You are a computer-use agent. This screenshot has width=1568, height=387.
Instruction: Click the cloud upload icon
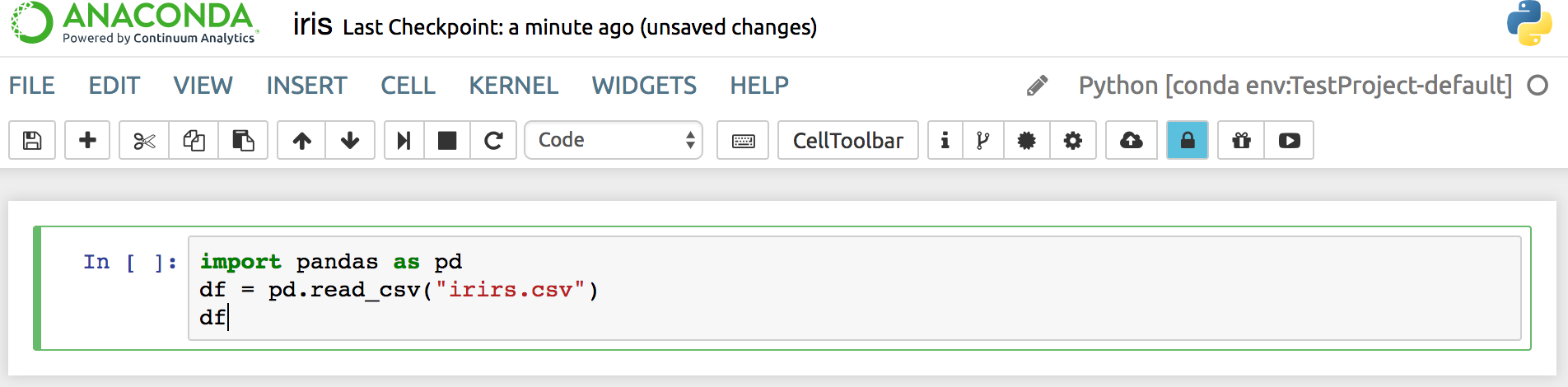(x=1132, y=140)
